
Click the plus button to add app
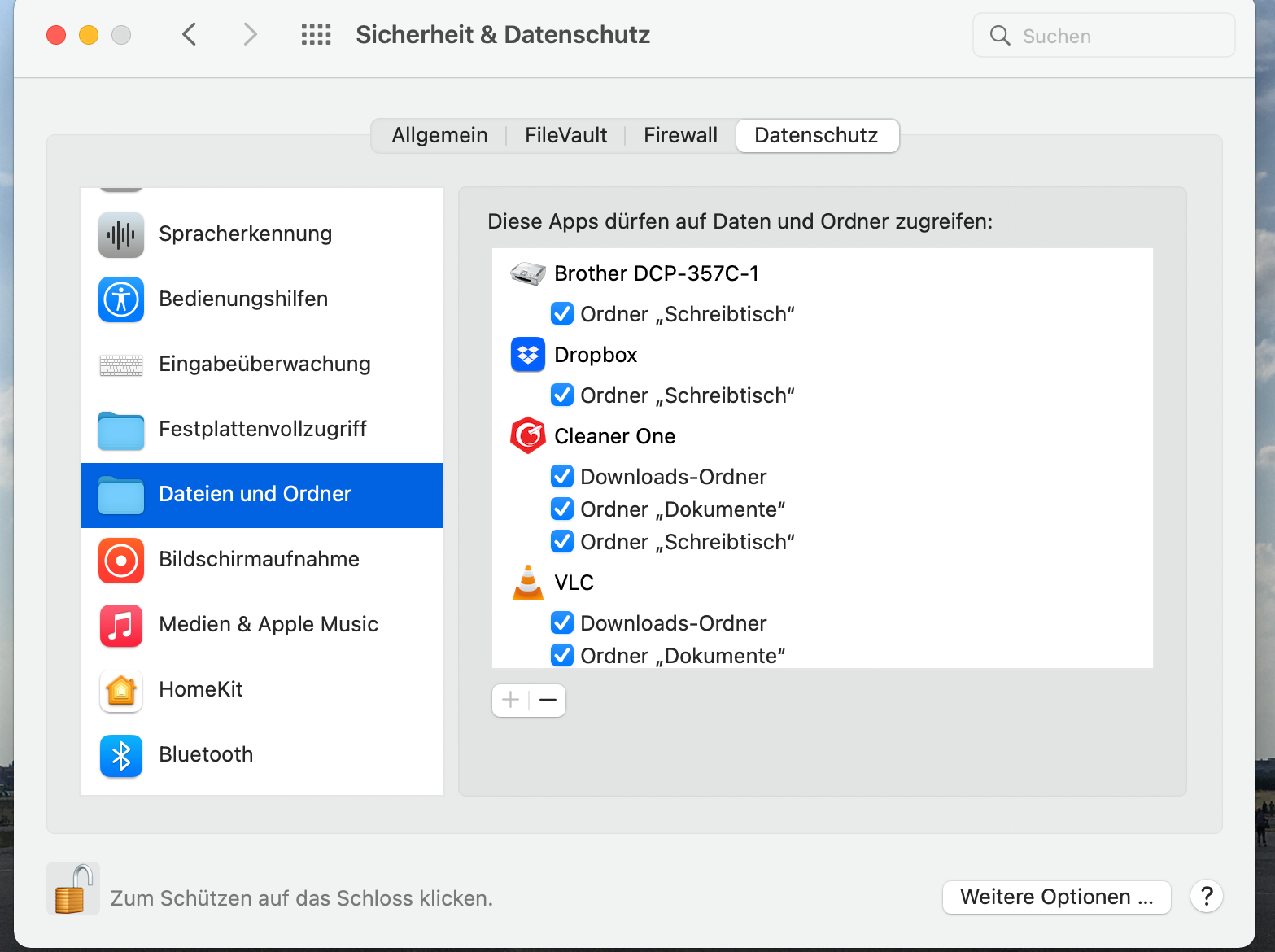tap(510, 700)
